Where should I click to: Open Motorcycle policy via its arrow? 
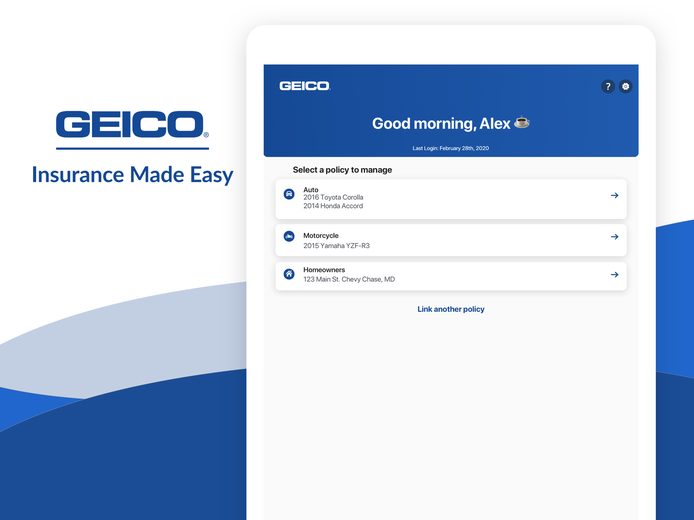point(614,237)
